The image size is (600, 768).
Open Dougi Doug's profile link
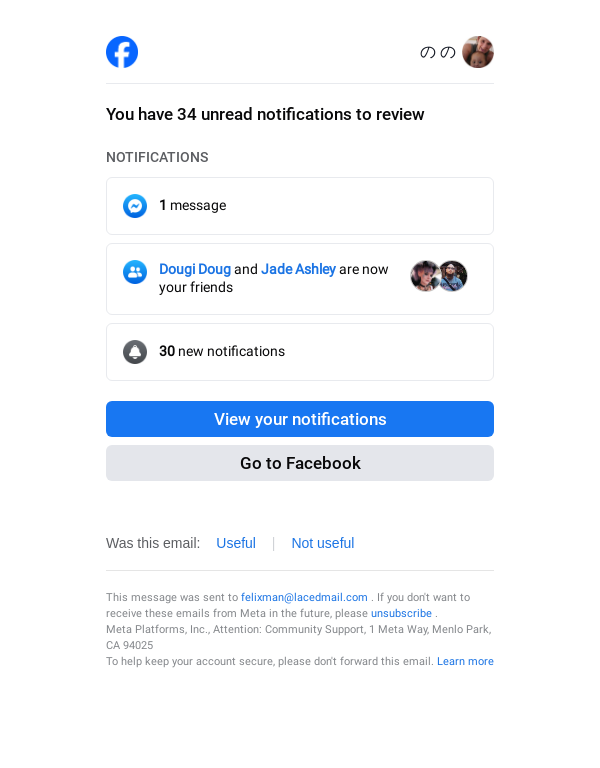click(x=194, y=269)
